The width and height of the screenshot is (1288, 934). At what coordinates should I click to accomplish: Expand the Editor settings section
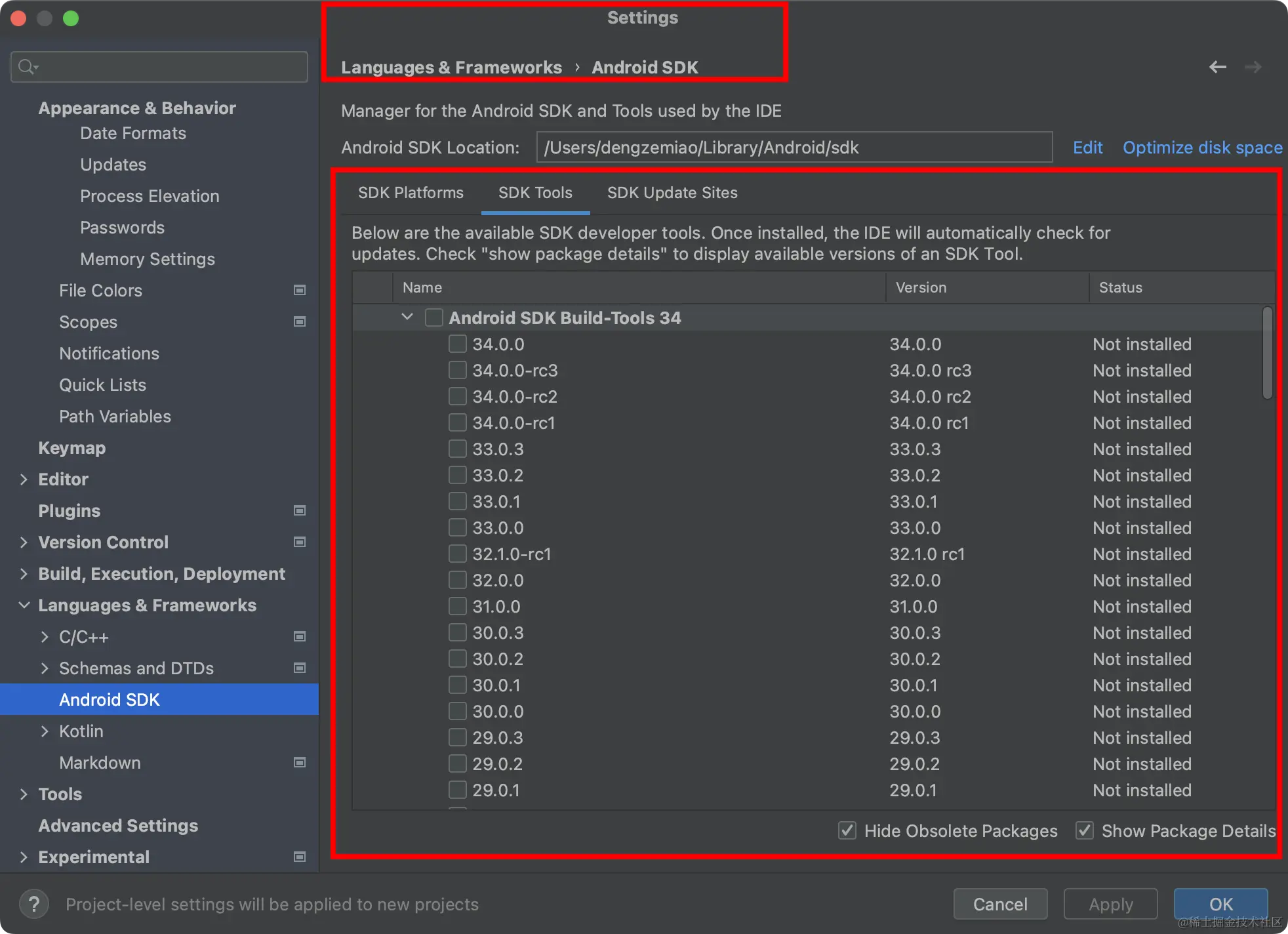click(24, 479)
